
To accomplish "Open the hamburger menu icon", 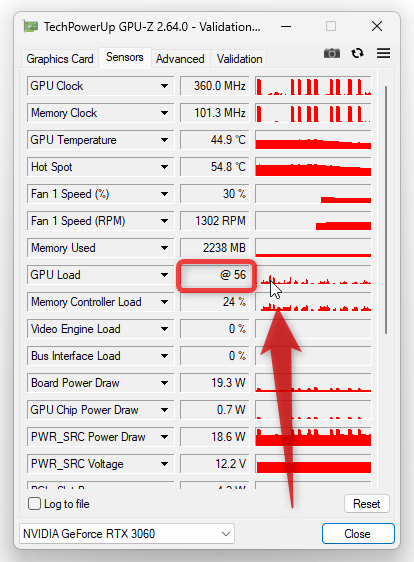I will point(383,53).
